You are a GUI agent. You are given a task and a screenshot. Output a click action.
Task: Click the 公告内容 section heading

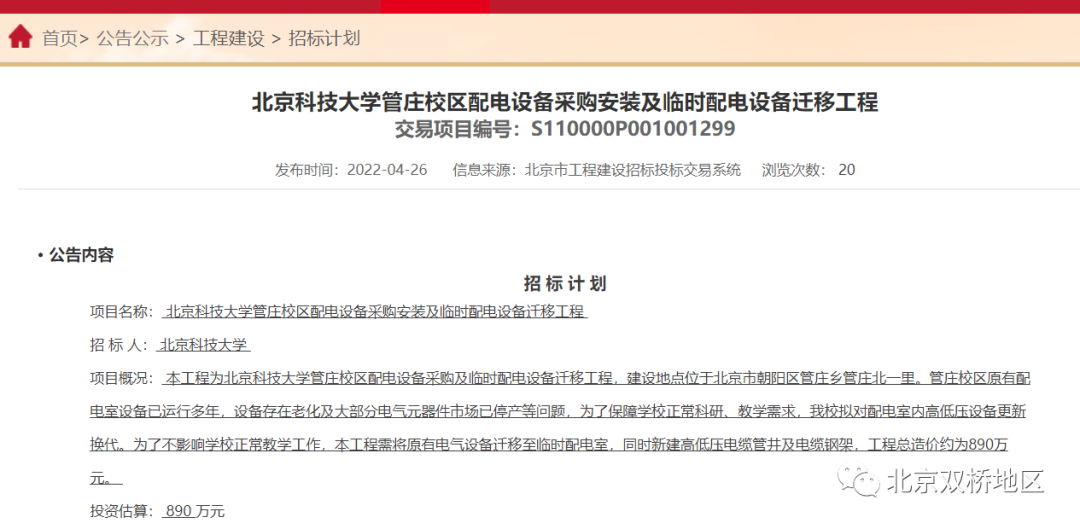81,256
